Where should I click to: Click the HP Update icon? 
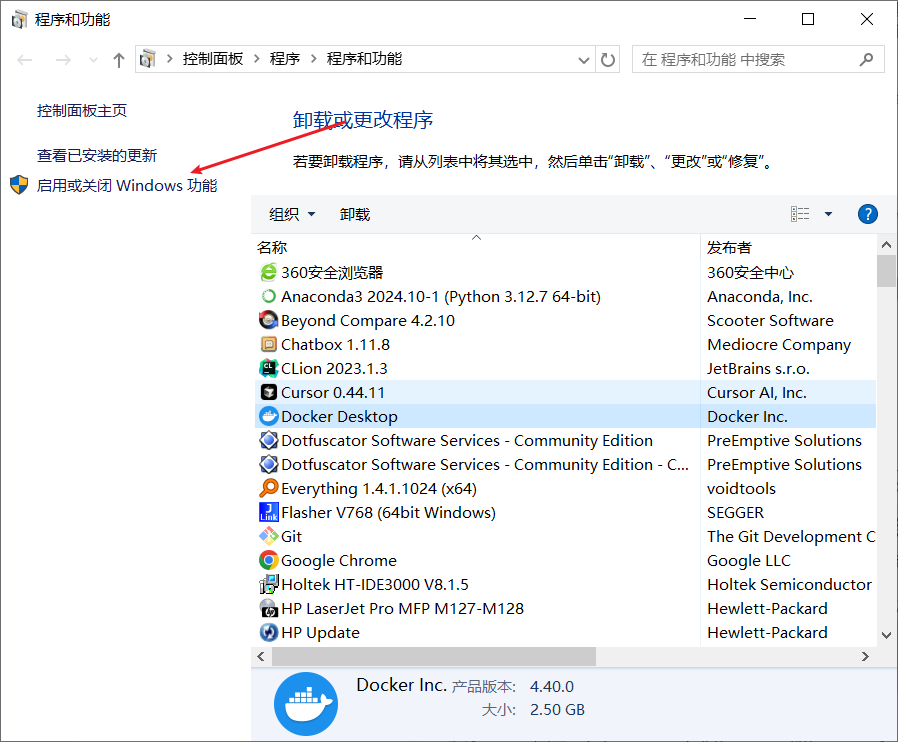click(268, 633)
